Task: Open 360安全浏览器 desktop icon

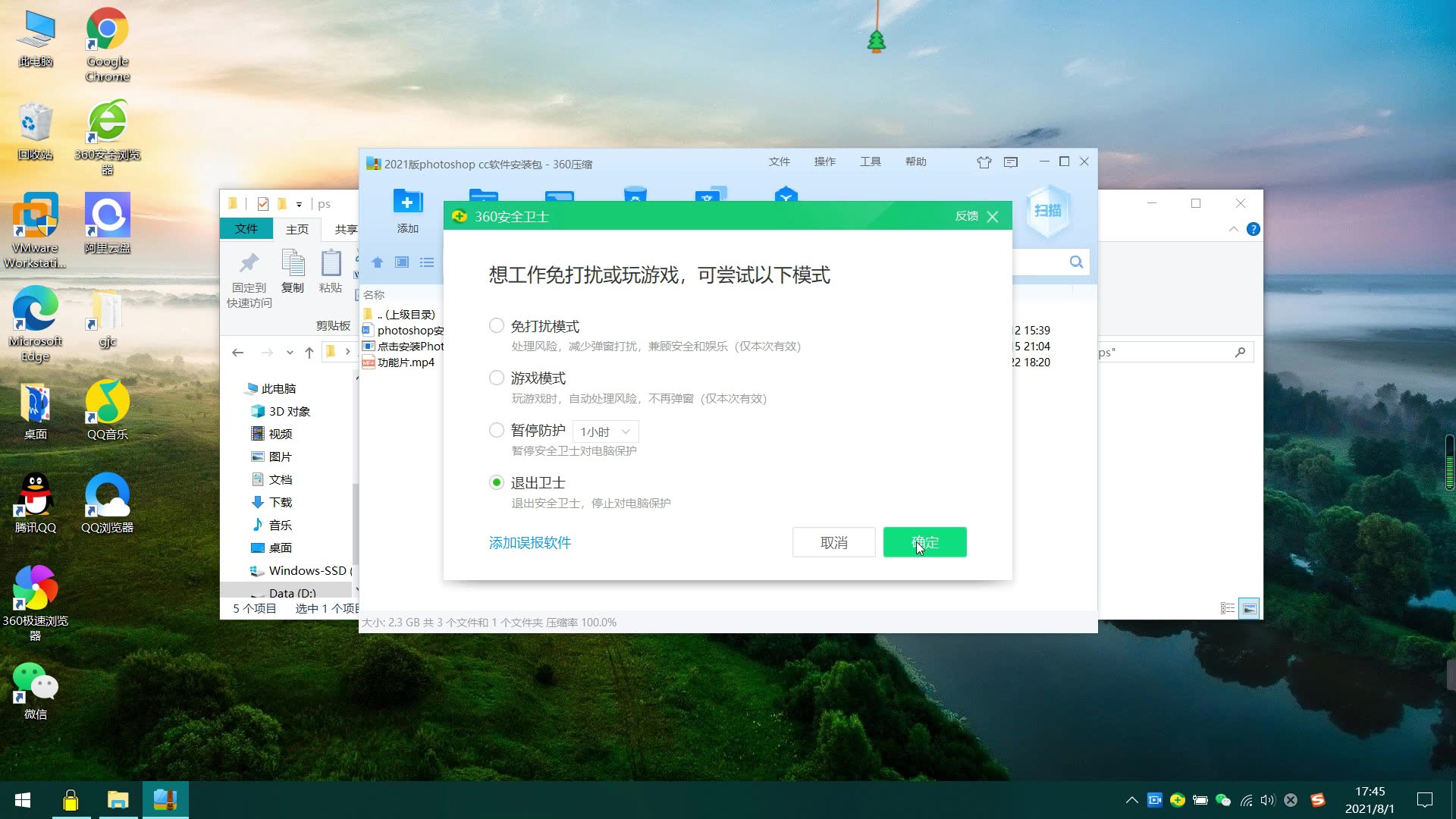Action: tap(107, 138)
